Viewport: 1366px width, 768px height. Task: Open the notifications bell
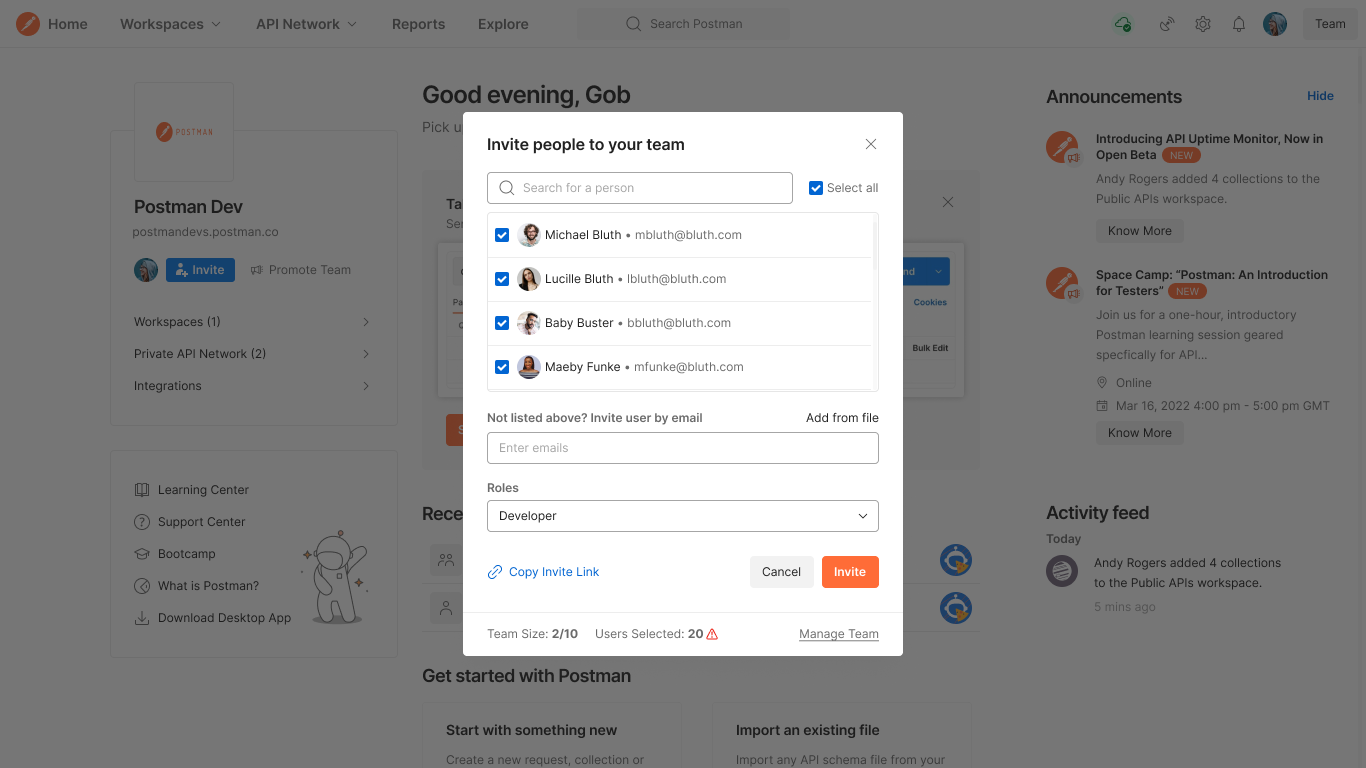click(x=1239, y=24)
